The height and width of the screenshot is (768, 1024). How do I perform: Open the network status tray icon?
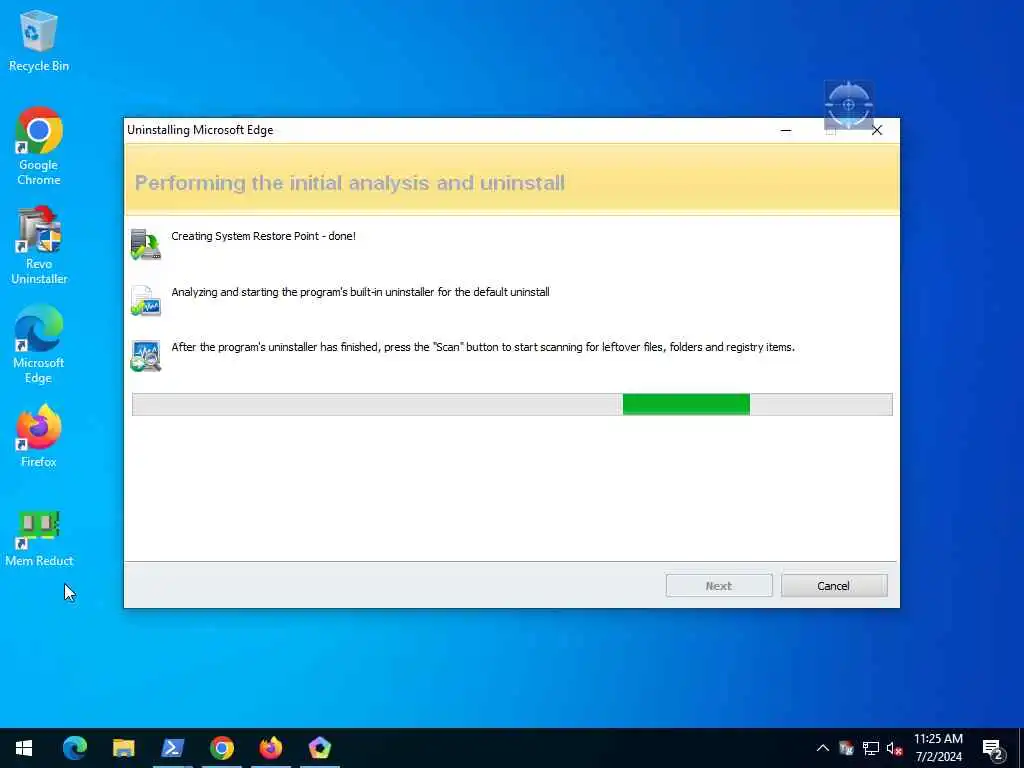(x=871, y=748)
